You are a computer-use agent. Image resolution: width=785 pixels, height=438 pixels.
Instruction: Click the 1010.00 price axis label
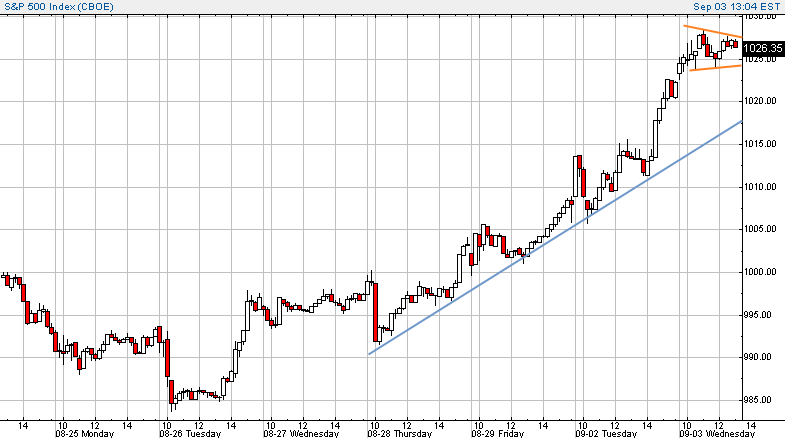click(760, 187)
